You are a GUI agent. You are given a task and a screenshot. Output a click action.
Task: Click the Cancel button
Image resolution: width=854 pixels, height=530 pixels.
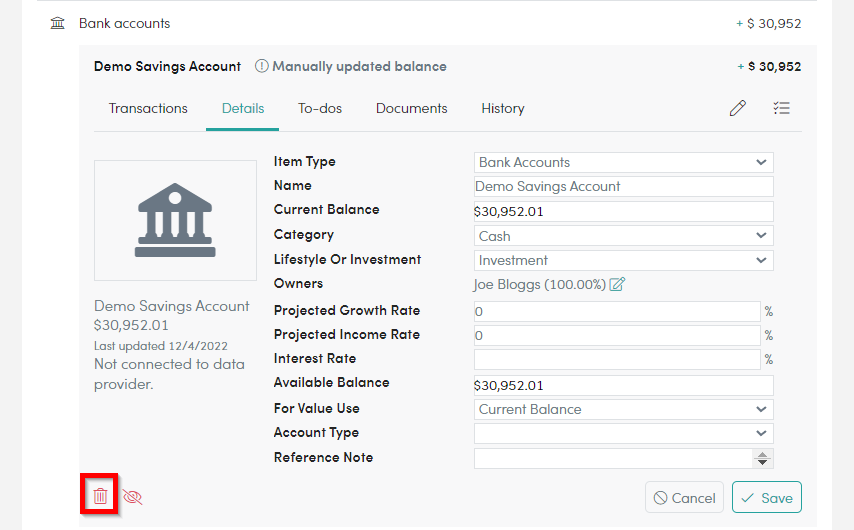pos(685,497)
